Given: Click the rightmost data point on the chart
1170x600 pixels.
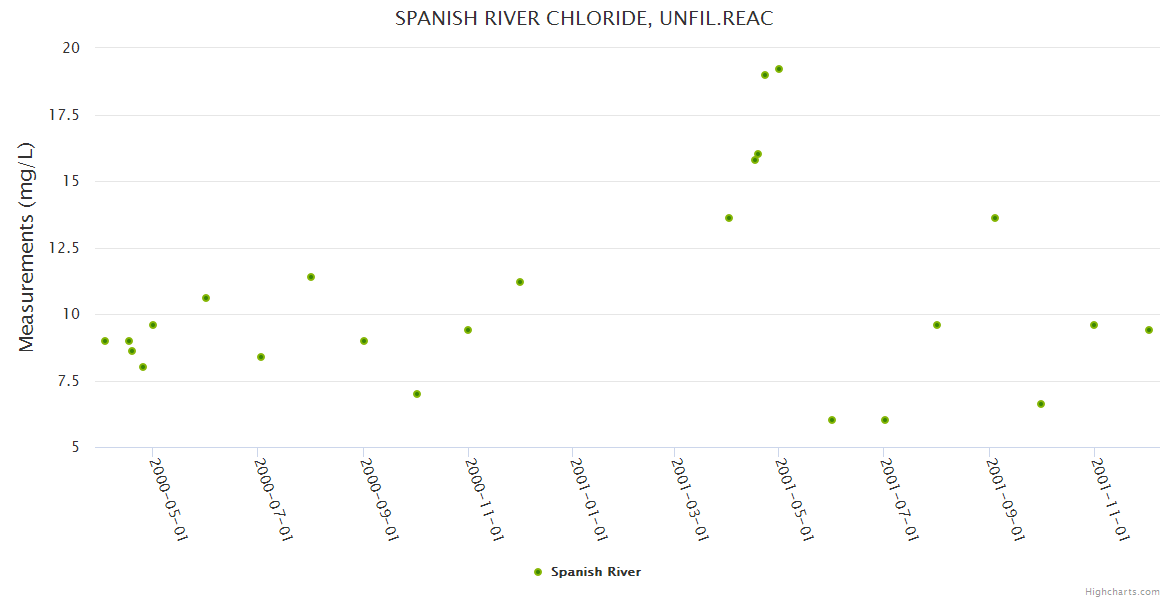Looking at the screenshot, I should (1149, 330).
